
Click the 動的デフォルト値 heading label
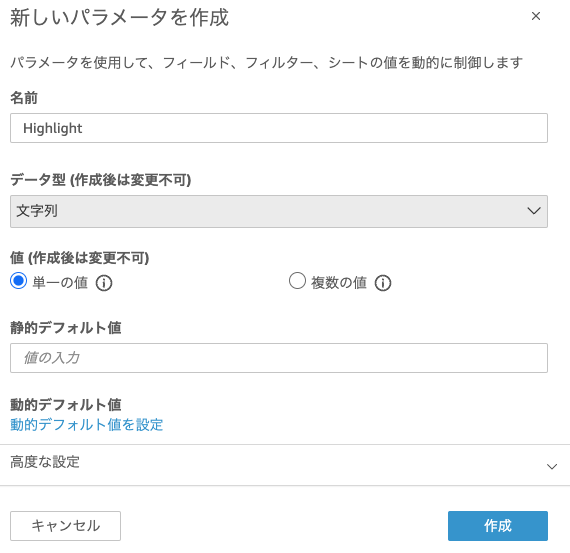point(65,405)
